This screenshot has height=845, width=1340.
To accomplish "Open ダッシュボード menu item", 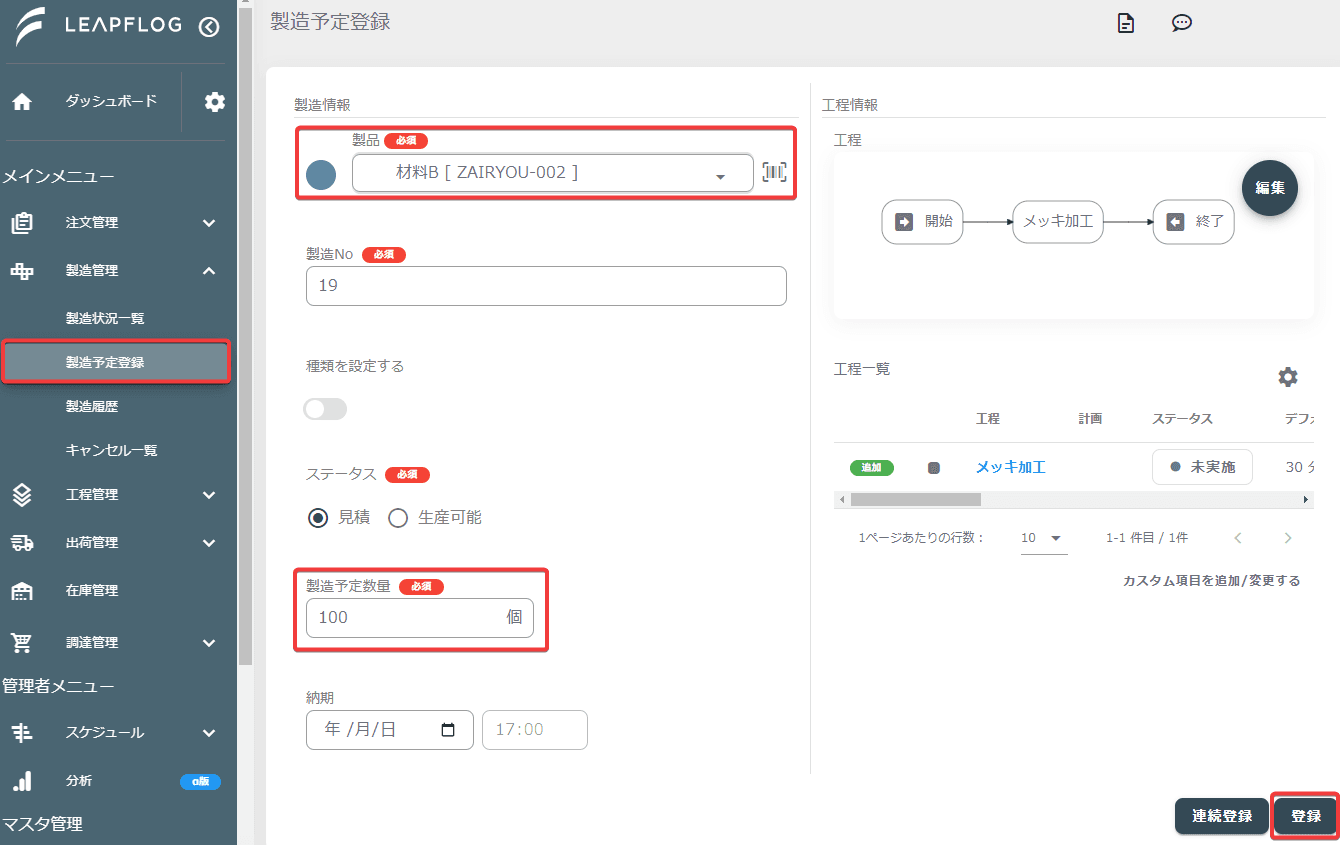I will (111, 101).
